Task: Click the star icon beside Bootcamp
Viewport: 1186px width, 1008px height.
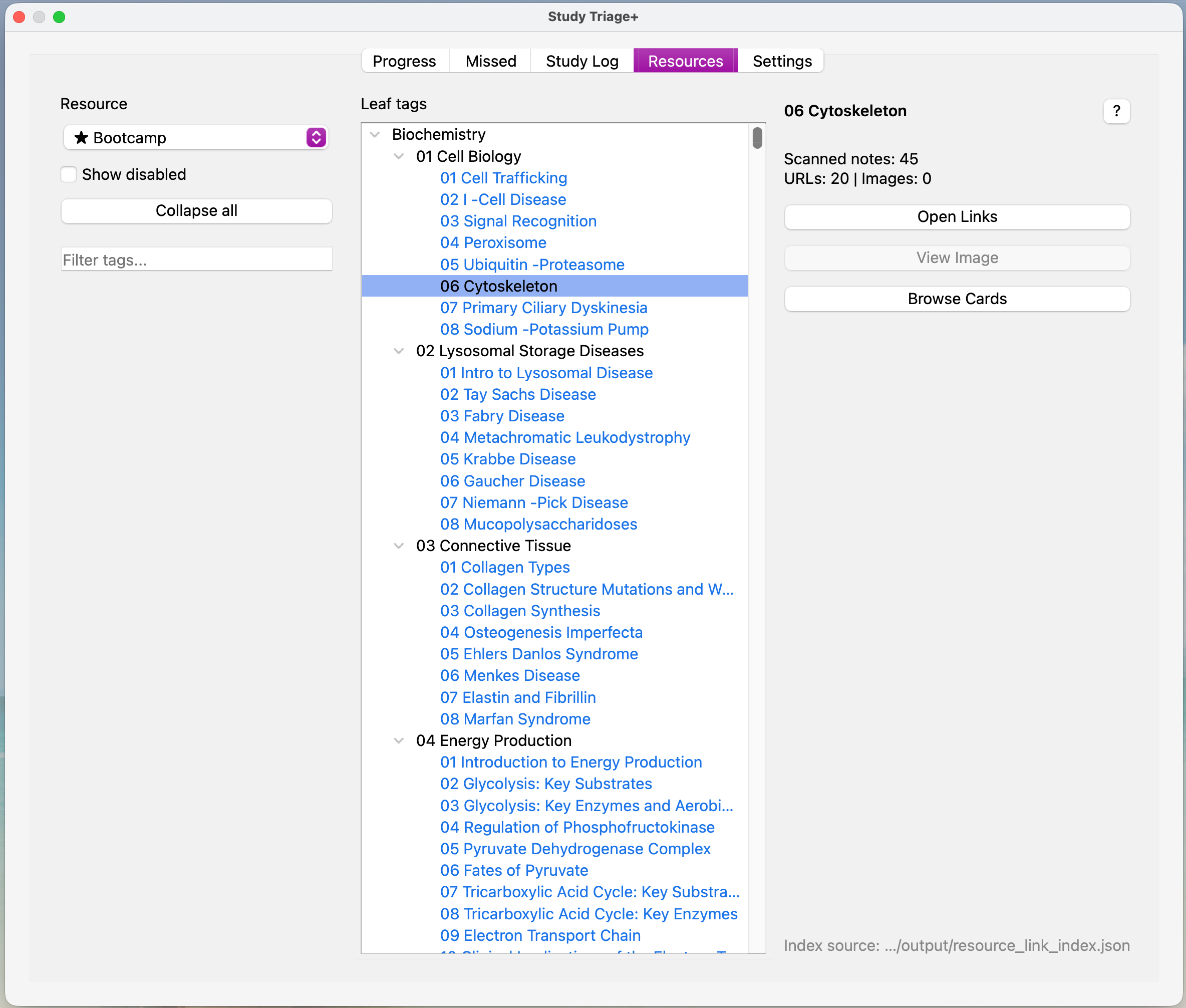Action: point(81,137)
